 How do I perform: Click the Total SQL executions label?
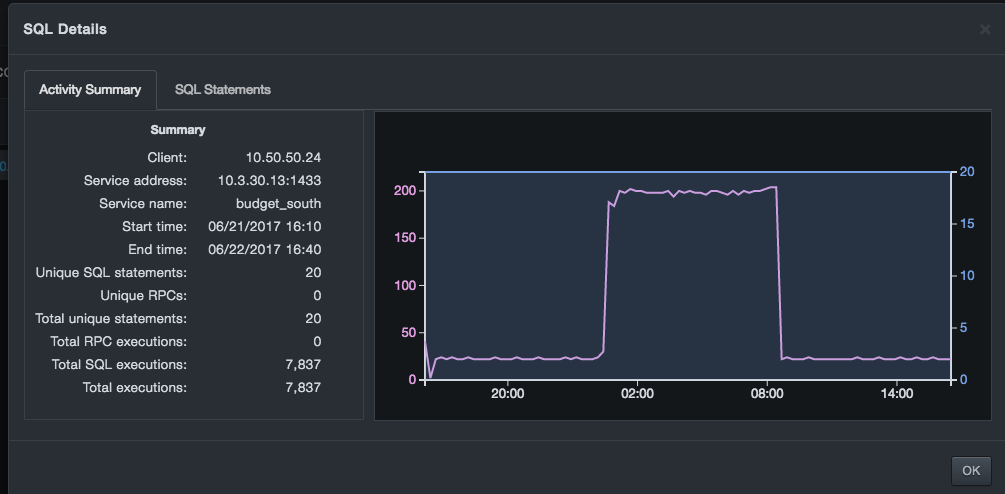[119, 364]
